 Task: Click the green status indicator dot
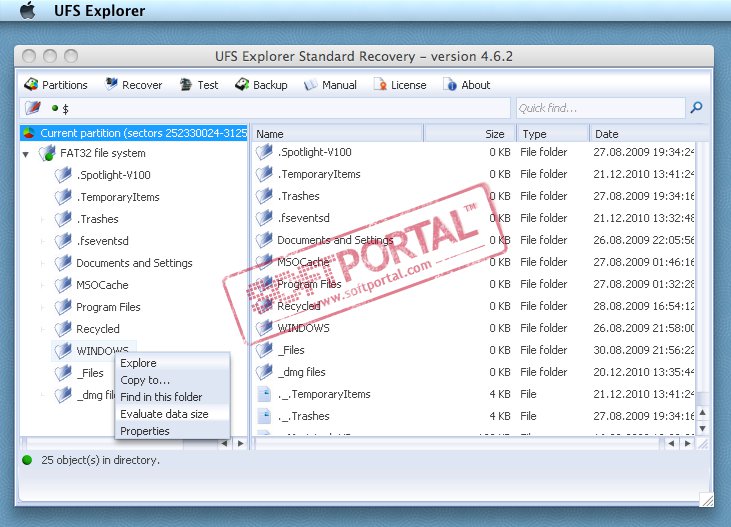(x=28, y=460)
